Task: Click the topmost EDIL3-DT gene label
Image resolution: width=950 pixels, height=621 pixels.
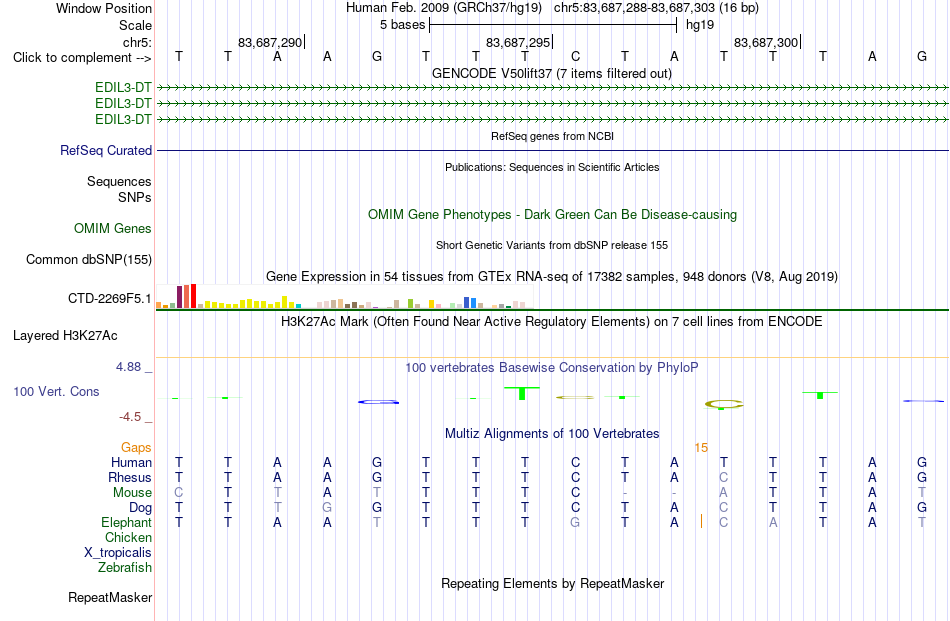Action: tap(123, 88)
